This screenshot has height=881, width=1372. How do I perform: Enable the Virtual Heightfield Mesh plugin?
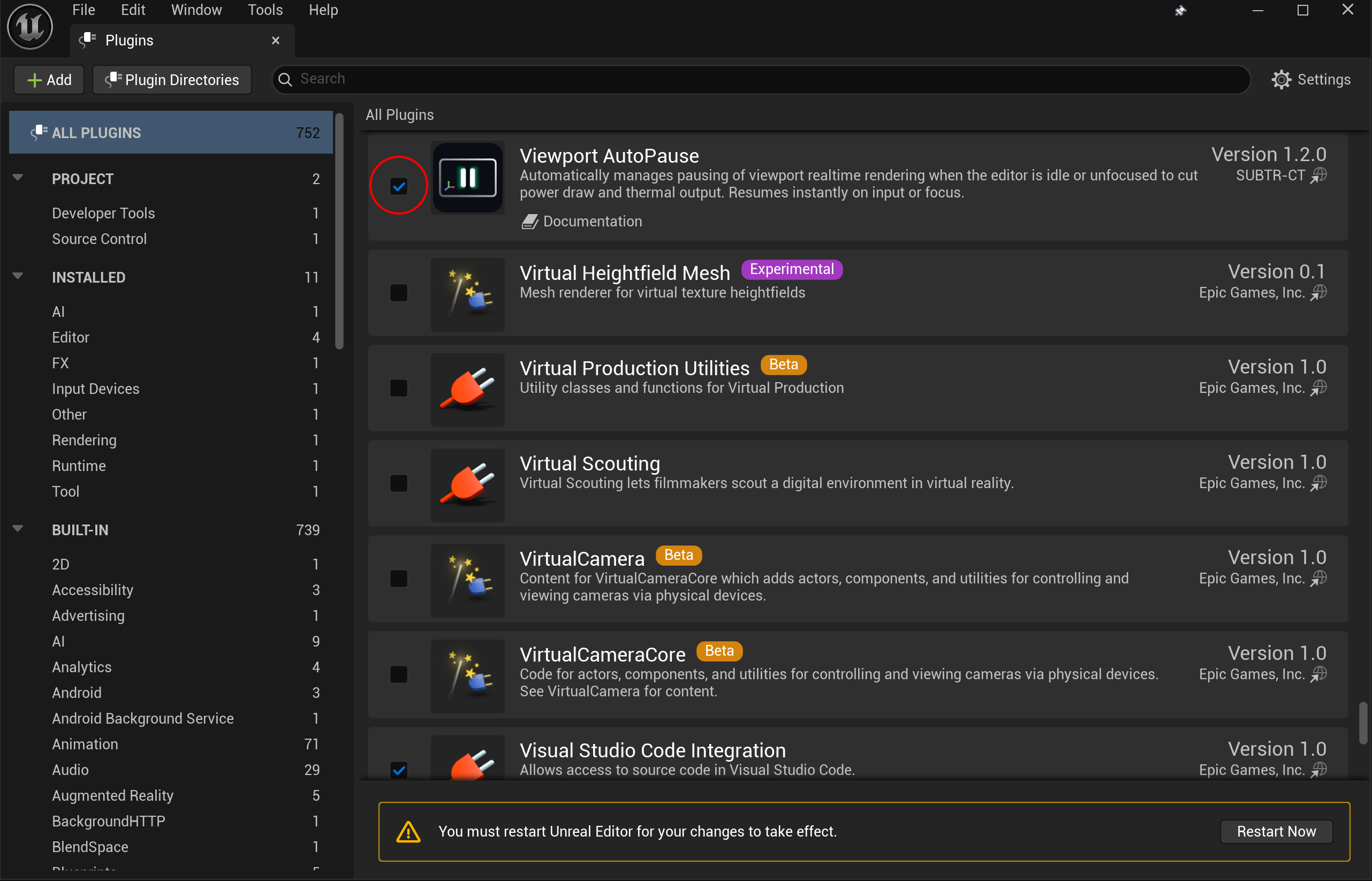click(399, 293)
